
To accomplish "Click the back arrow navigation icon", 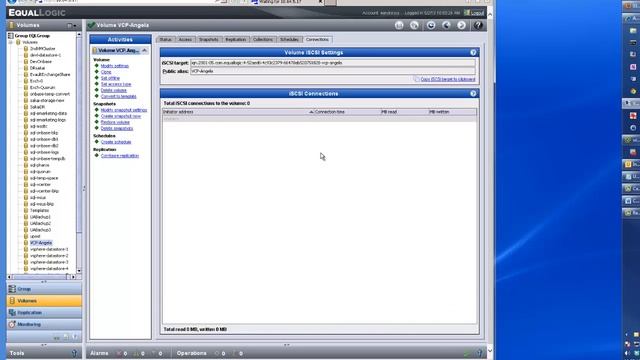I will (446, 25).
